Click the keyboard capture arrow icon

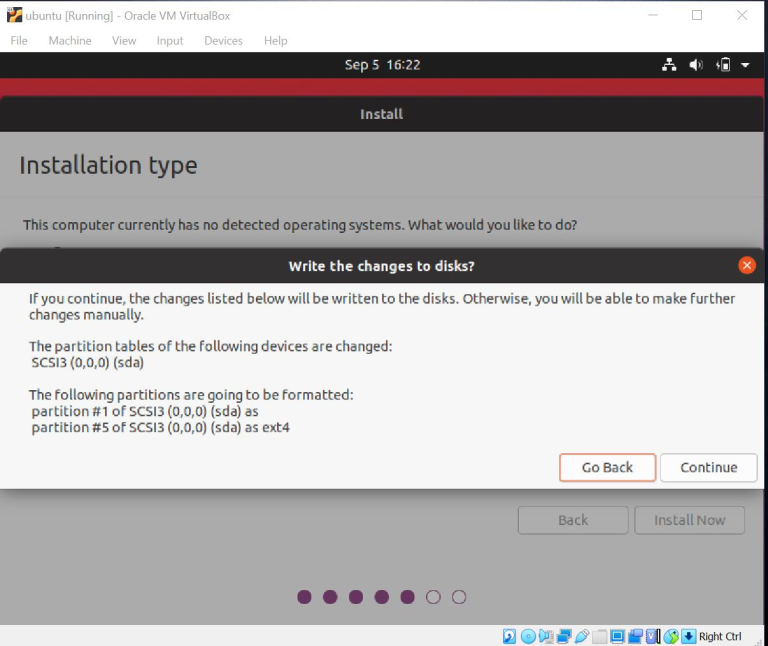(688, 636)
